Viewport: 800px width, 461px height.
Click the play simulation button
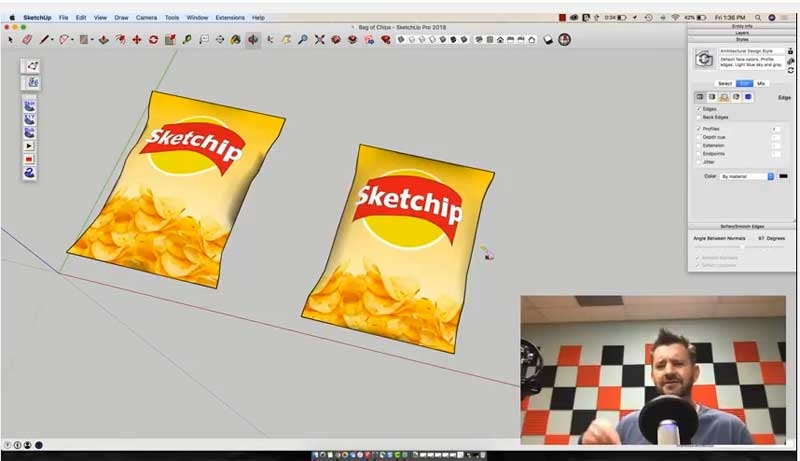(29, 146)
